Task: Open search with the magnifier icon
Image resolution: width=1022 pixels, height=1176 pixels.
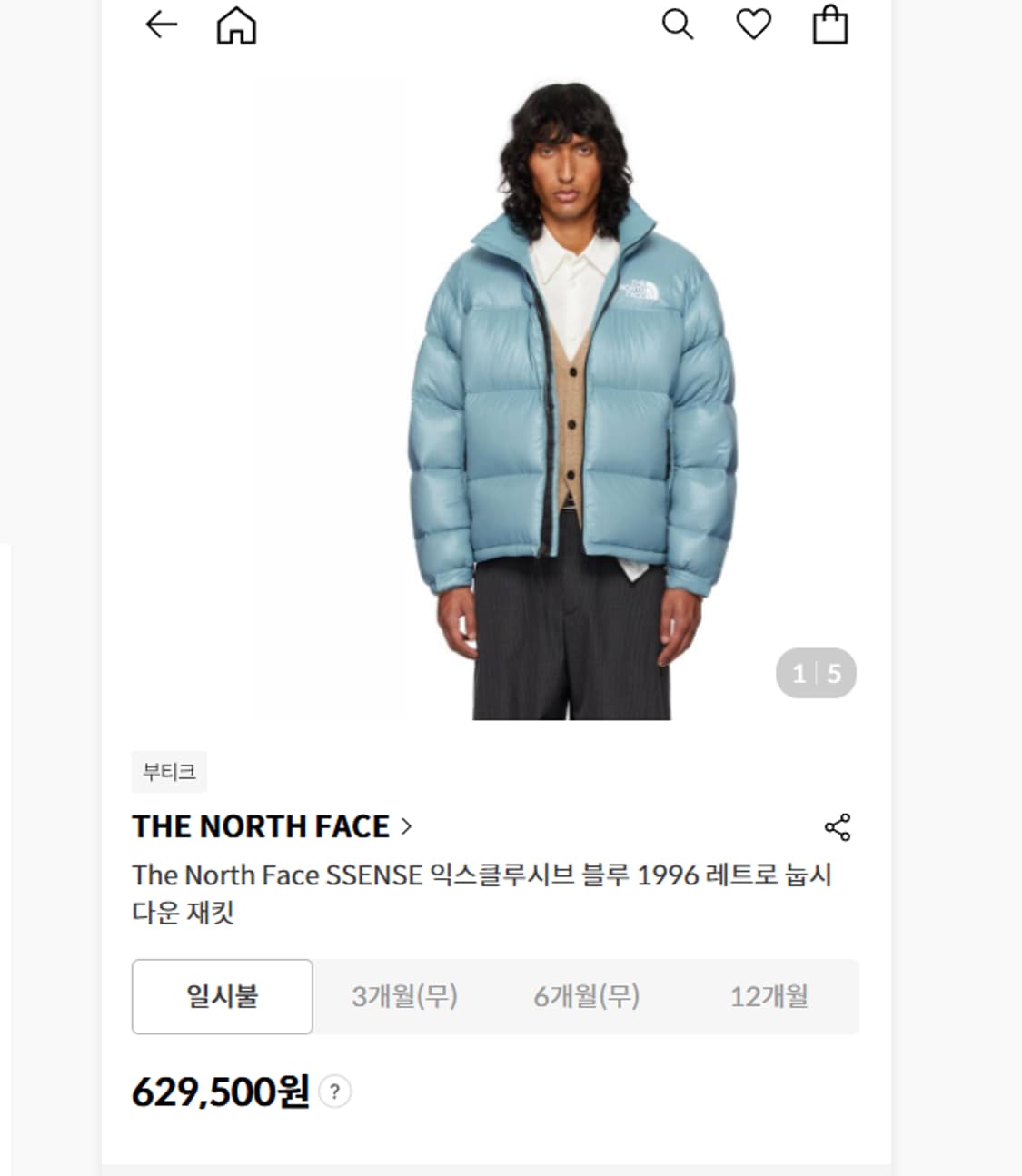Action: pyautogui.click(x=678, y=25)
